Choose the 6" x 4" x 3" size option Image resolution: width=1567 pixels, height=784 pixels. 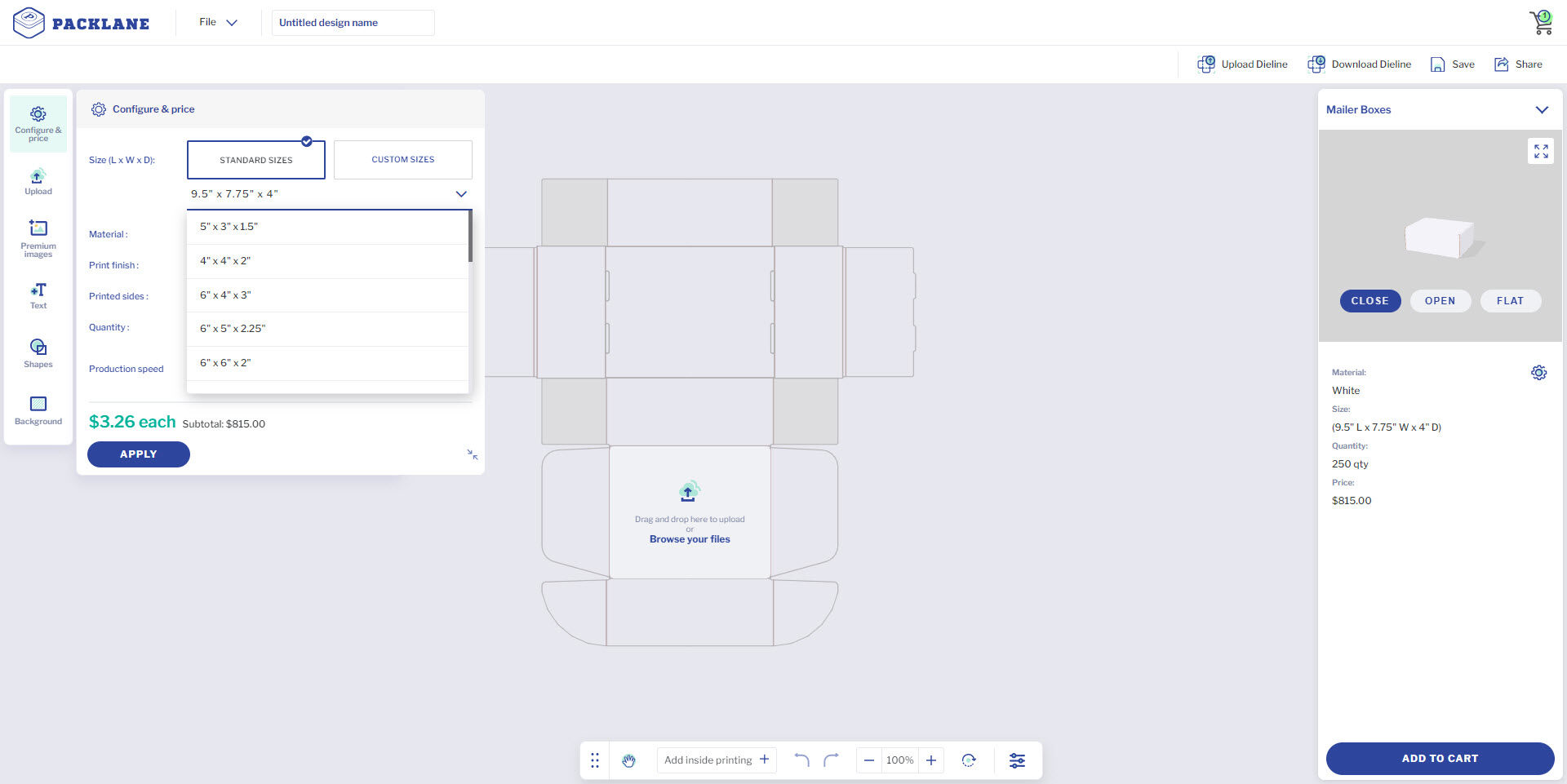click(x=226, y=295)
